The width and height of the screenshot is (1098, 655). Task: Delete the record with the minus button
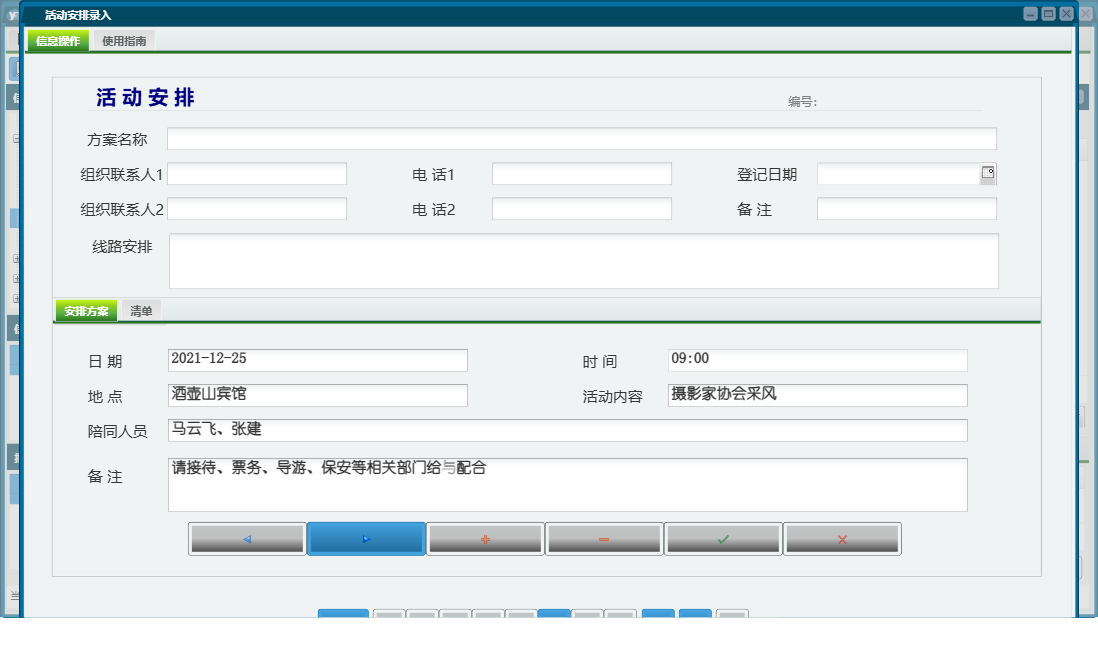pyautogui.click(x=604, y=539)
